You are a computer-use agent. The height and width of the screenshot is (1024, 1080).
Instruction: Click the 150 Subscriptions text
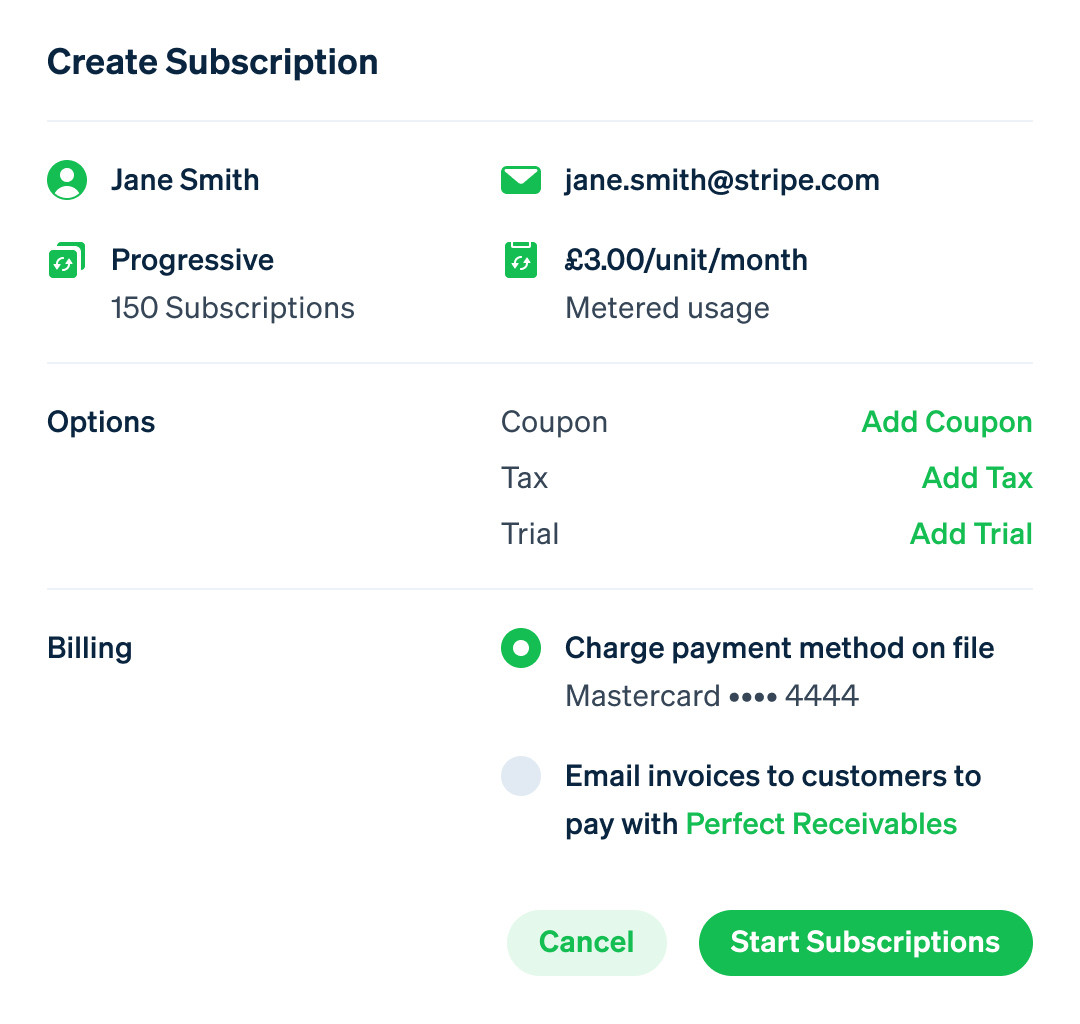[233, 308]
